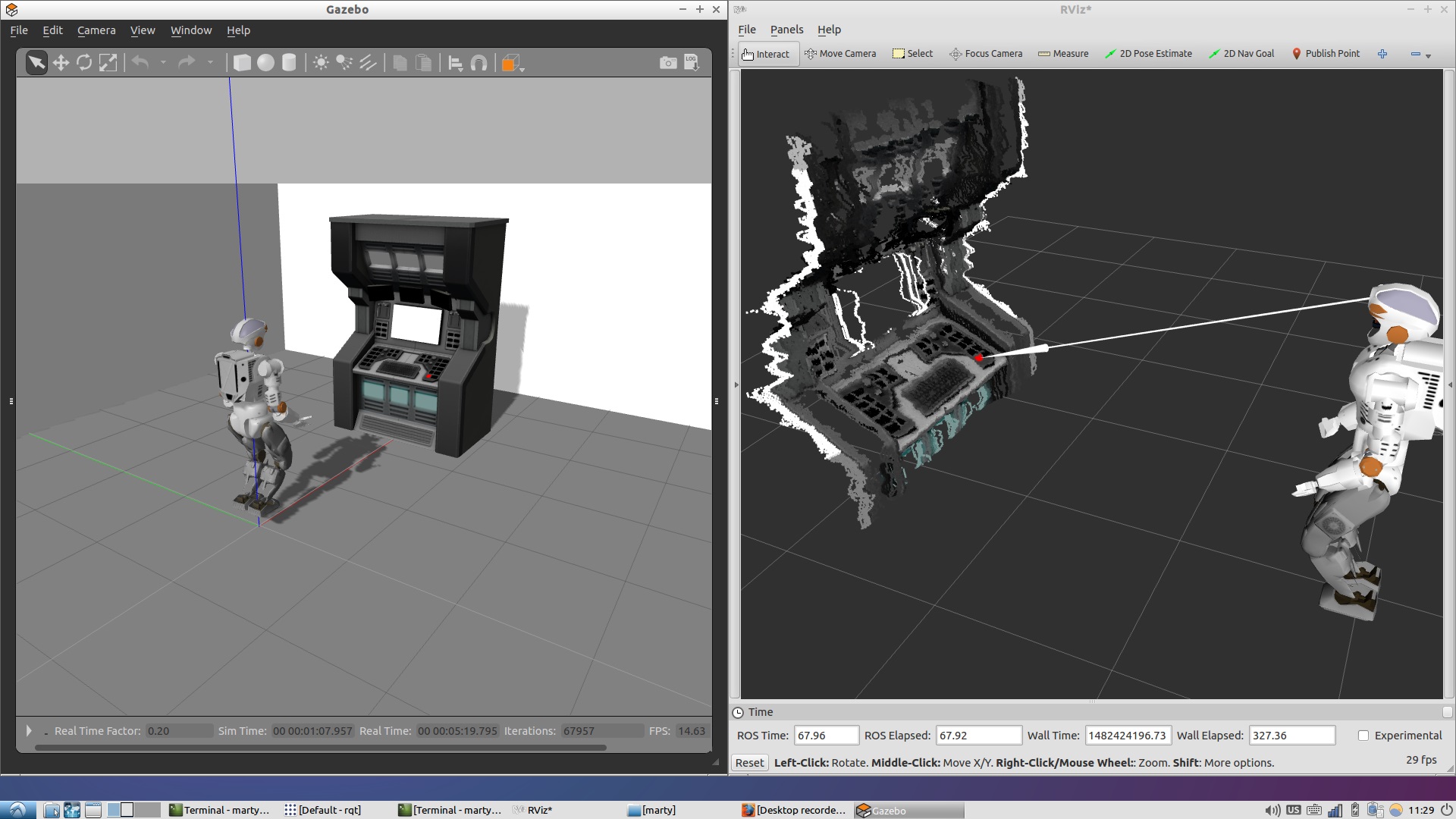The height and width of the screenshot is (819, 1456).
Task: Insert a cylinder shape into the scene
Action: coord(289,63)
